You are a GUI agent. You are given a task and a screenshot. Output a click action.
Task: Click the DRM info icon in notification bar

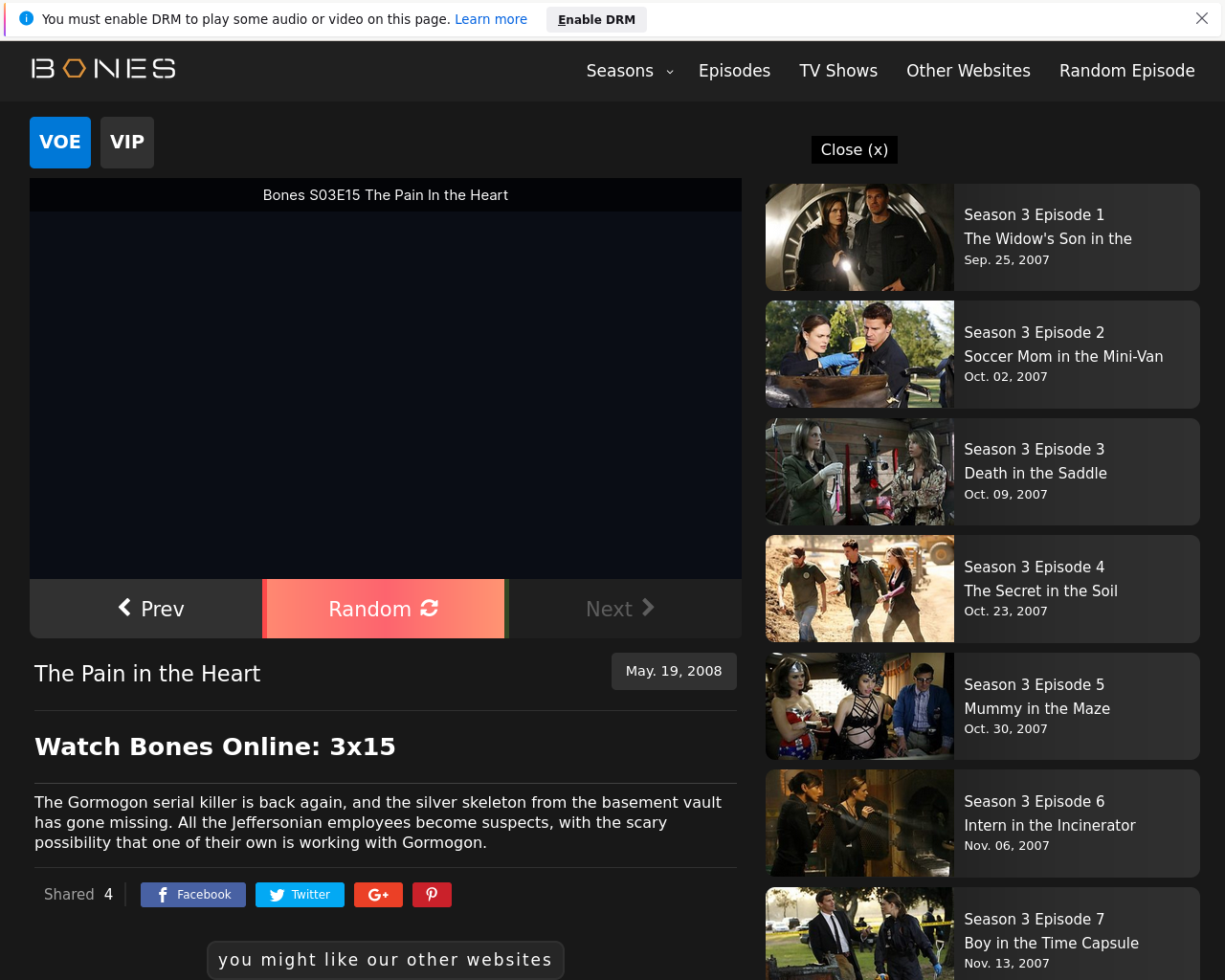point(26,18)
